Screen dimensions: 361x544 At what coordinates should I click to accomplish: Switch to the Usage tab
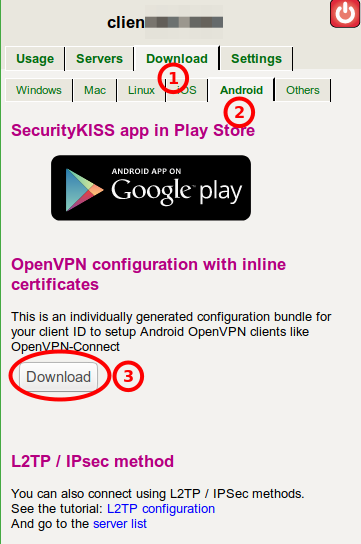(35, 59)
